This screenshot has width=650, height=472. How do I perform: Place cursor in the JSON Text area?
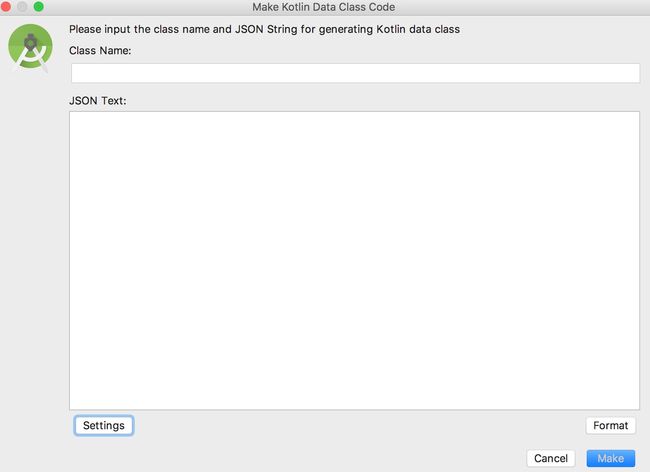coord(354,260)
